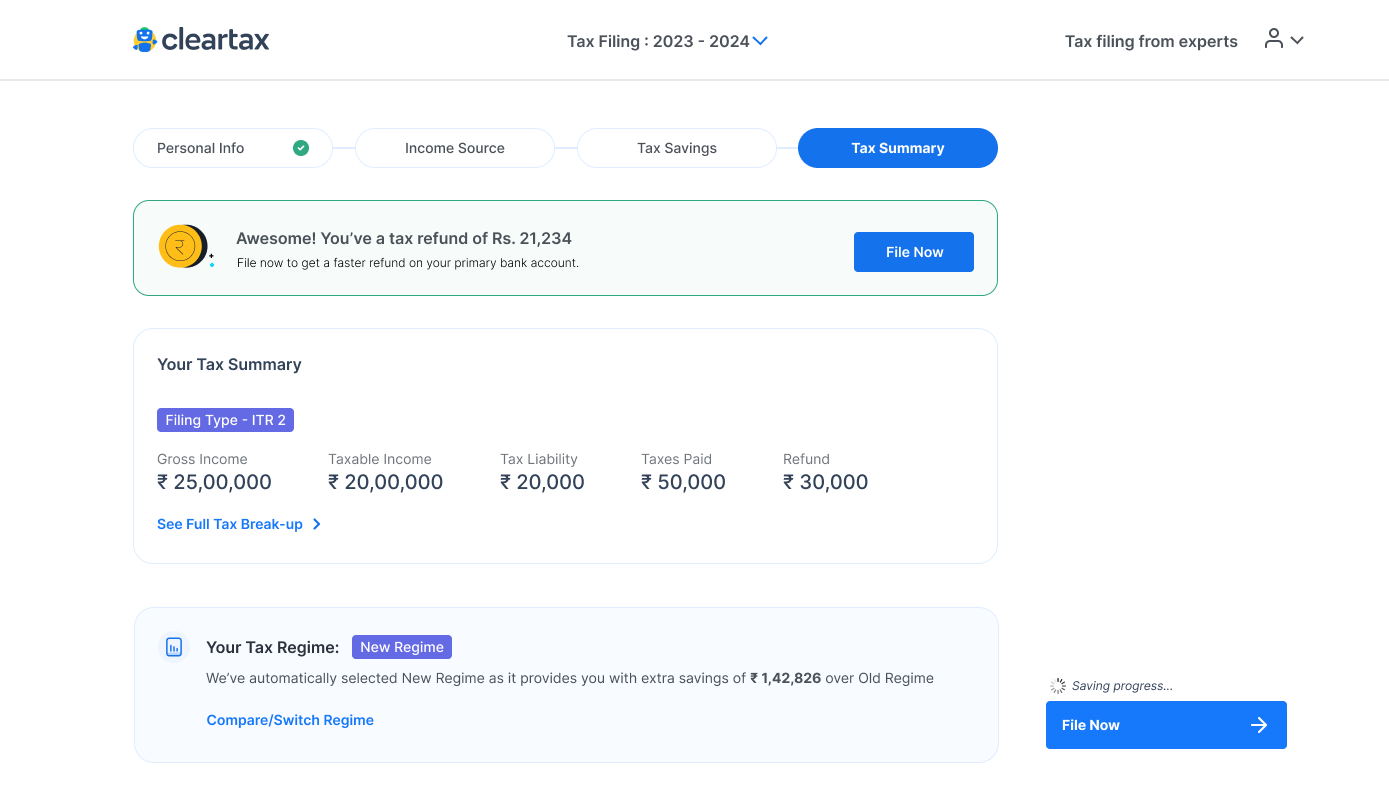Click Taxable Income value ₹ 20,00,000
The image size is (1389, 795).
pyautogui.click(x=385, y=482)
